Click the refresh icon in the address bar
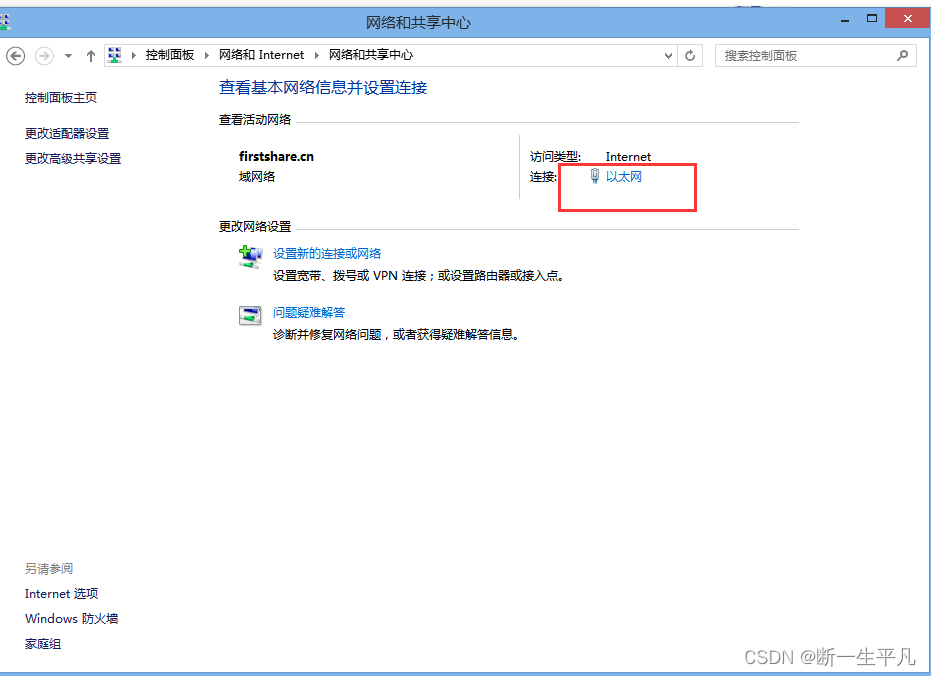The width and height of the screenshot is (931, 676). point(690,56)
